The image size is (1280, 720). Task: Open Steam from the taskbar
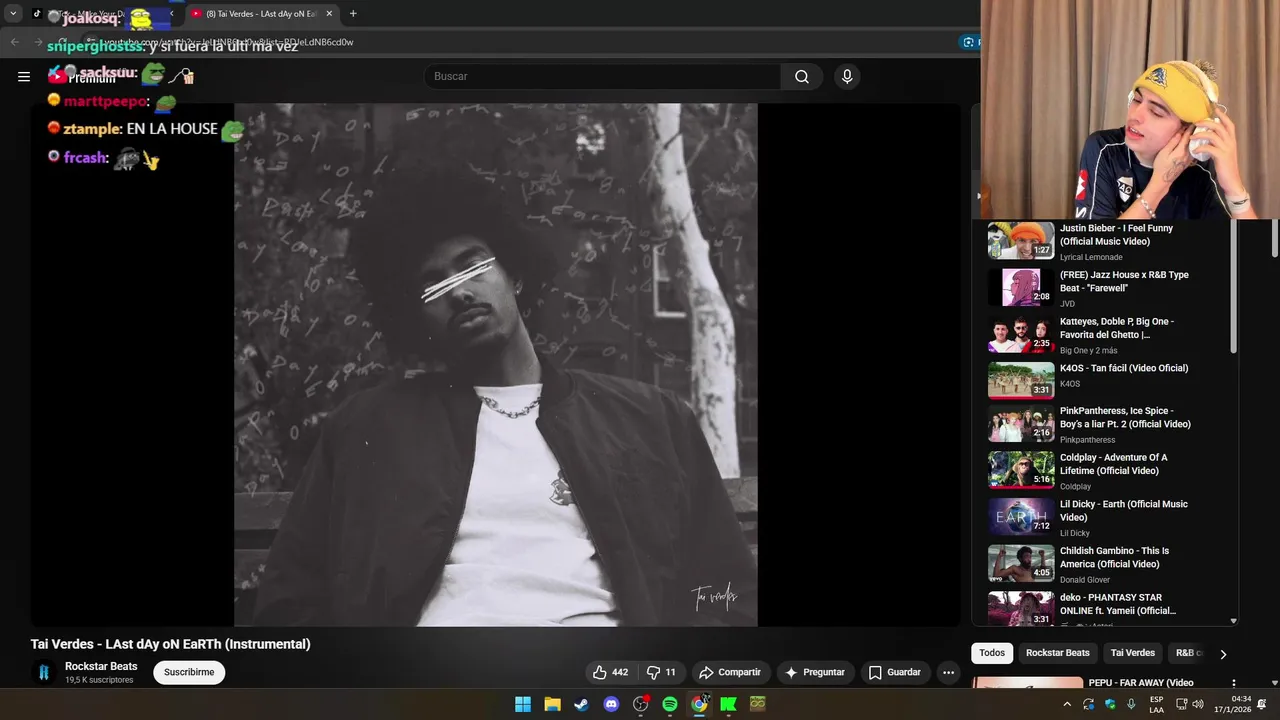coord(581,704)
